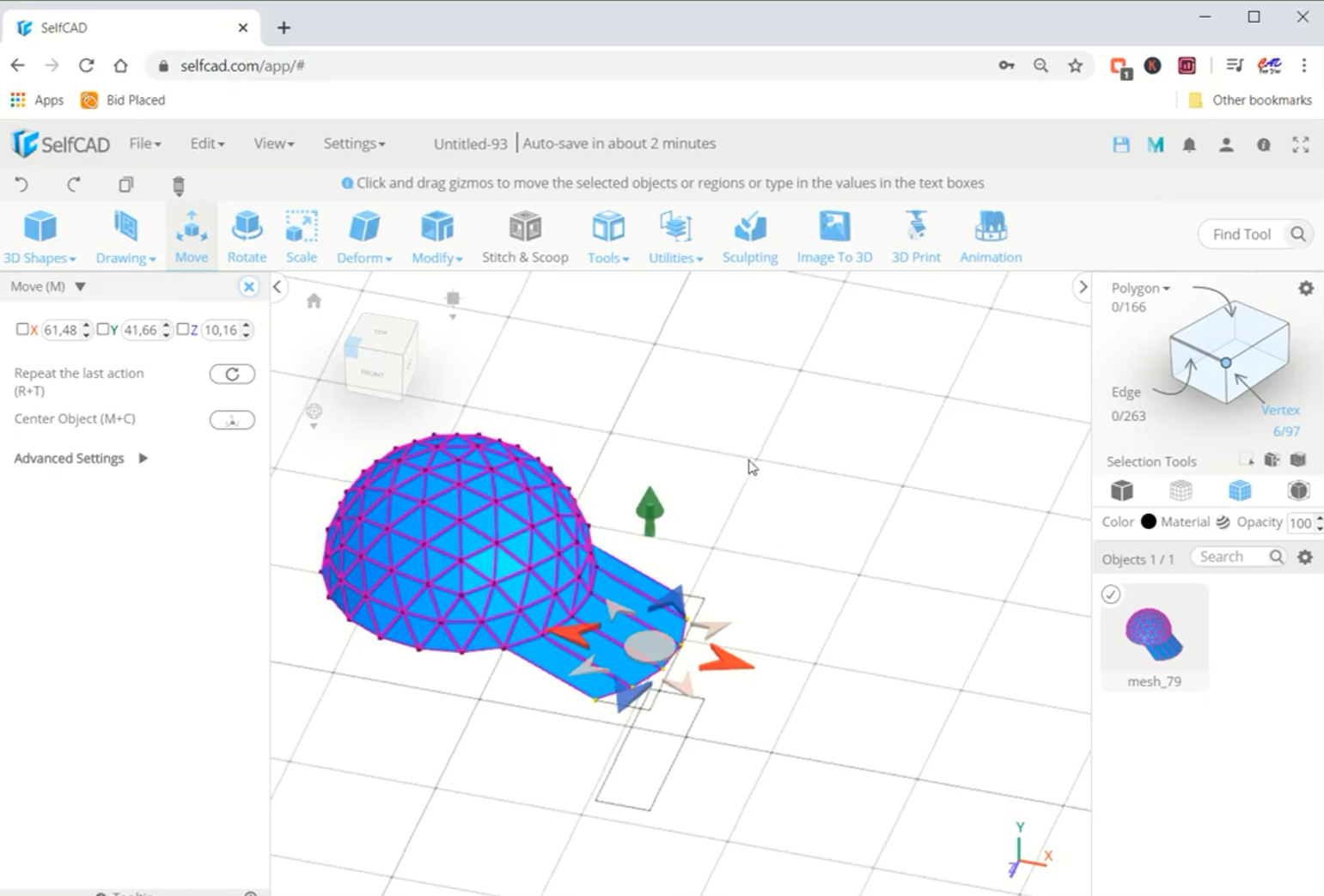
Task: Select the mesh_79 object thumbnail
Action: click(1154, 637)
